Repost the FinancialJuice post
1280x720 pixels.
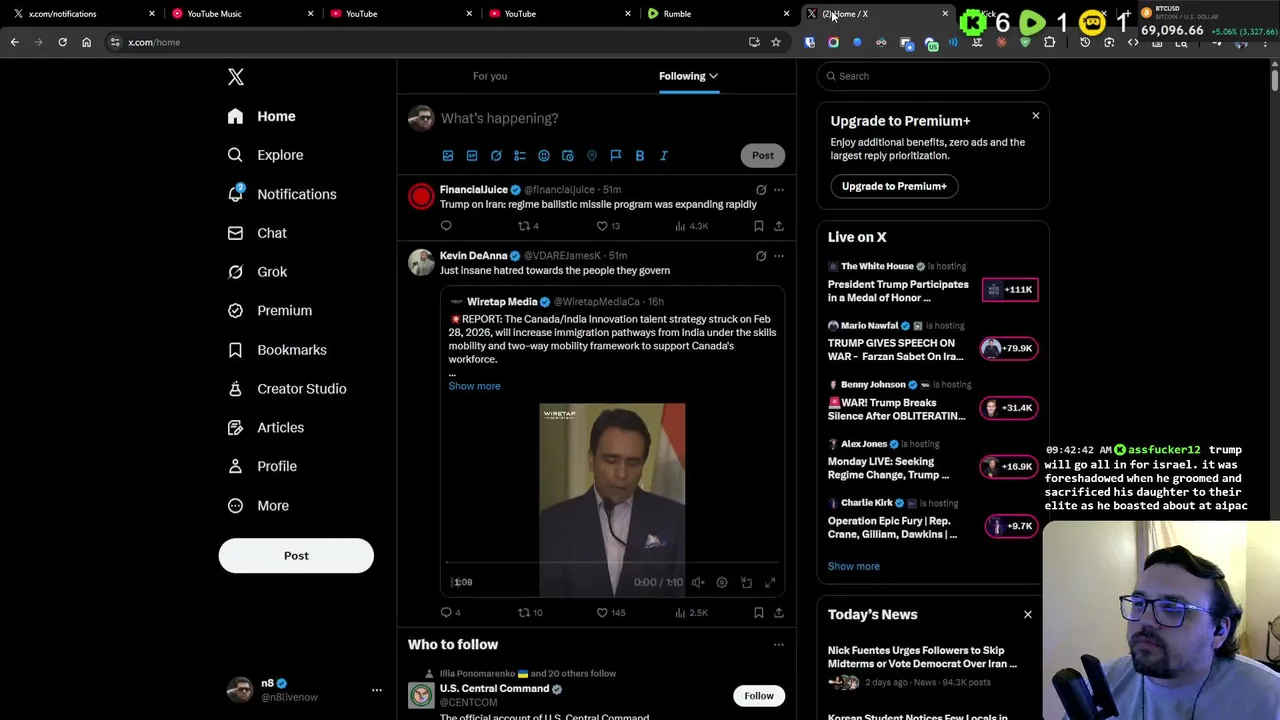click(528, 226)
